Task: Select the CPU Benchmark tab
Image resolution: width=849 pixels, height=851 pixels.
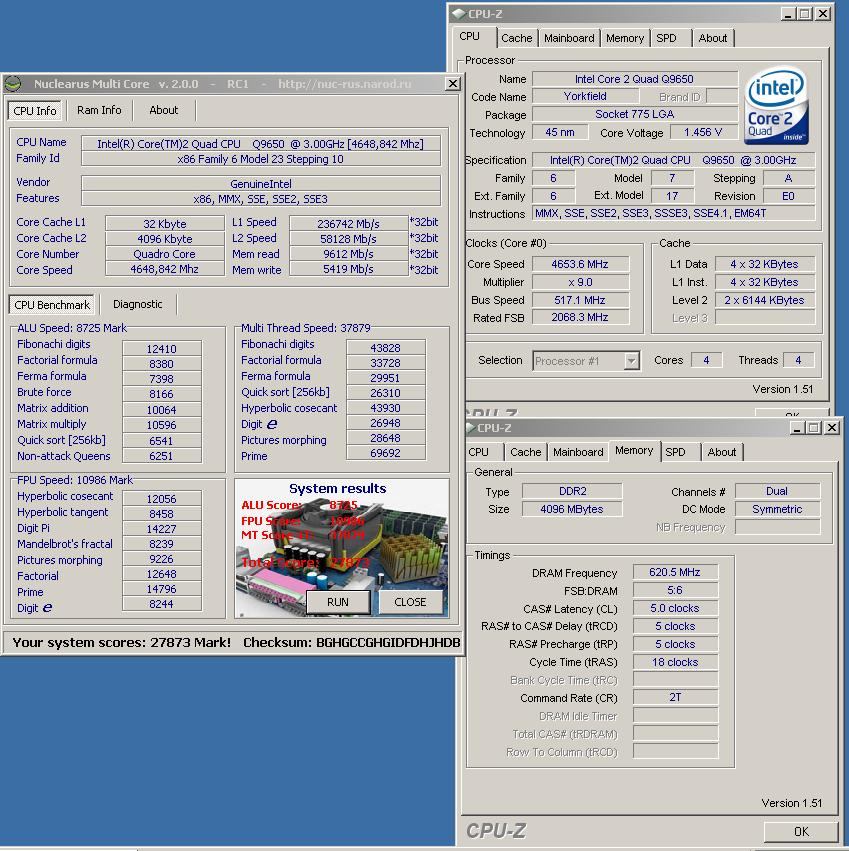Action: tap(52, 305)
